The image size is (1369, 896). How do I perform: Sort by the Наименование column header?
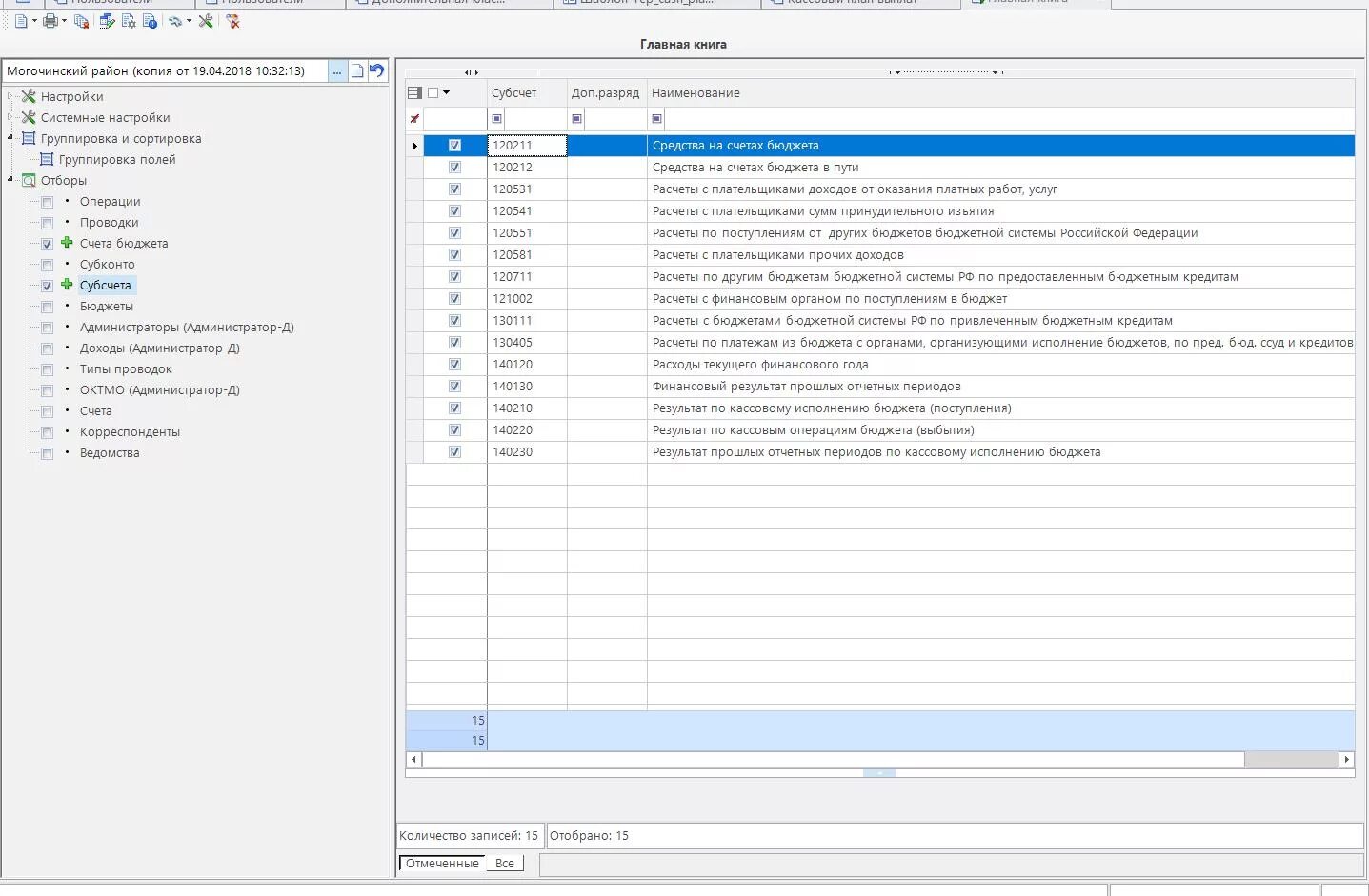(x=1000, y=92)
